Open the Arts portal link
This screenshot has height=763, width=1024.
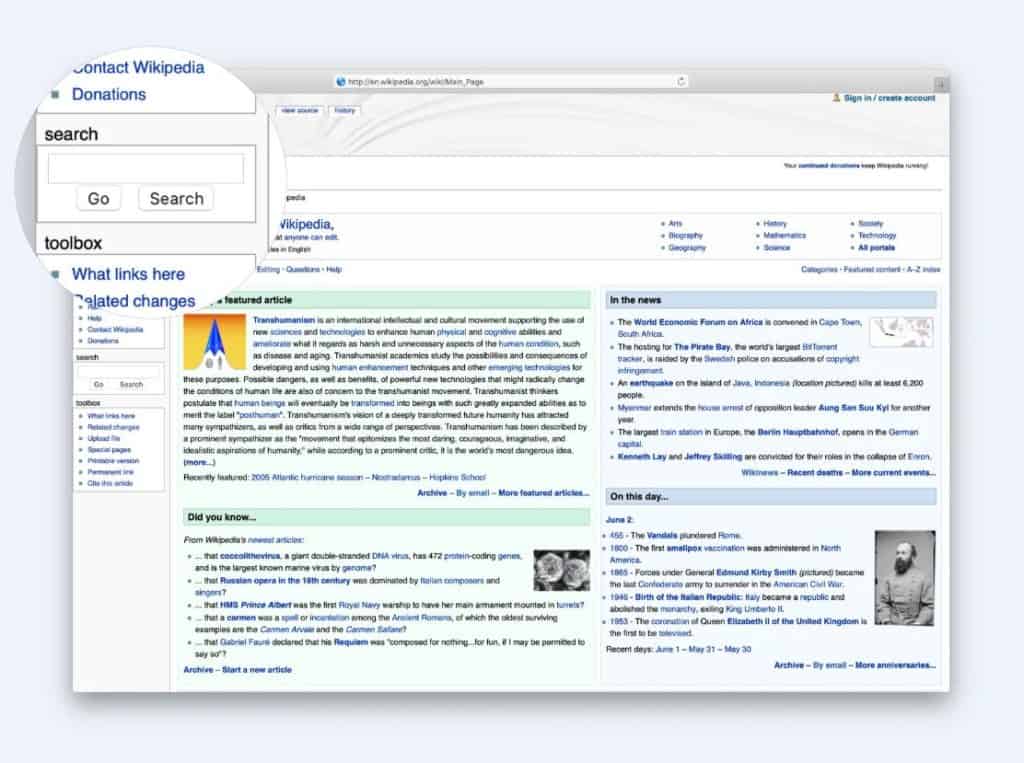(675, 223)
